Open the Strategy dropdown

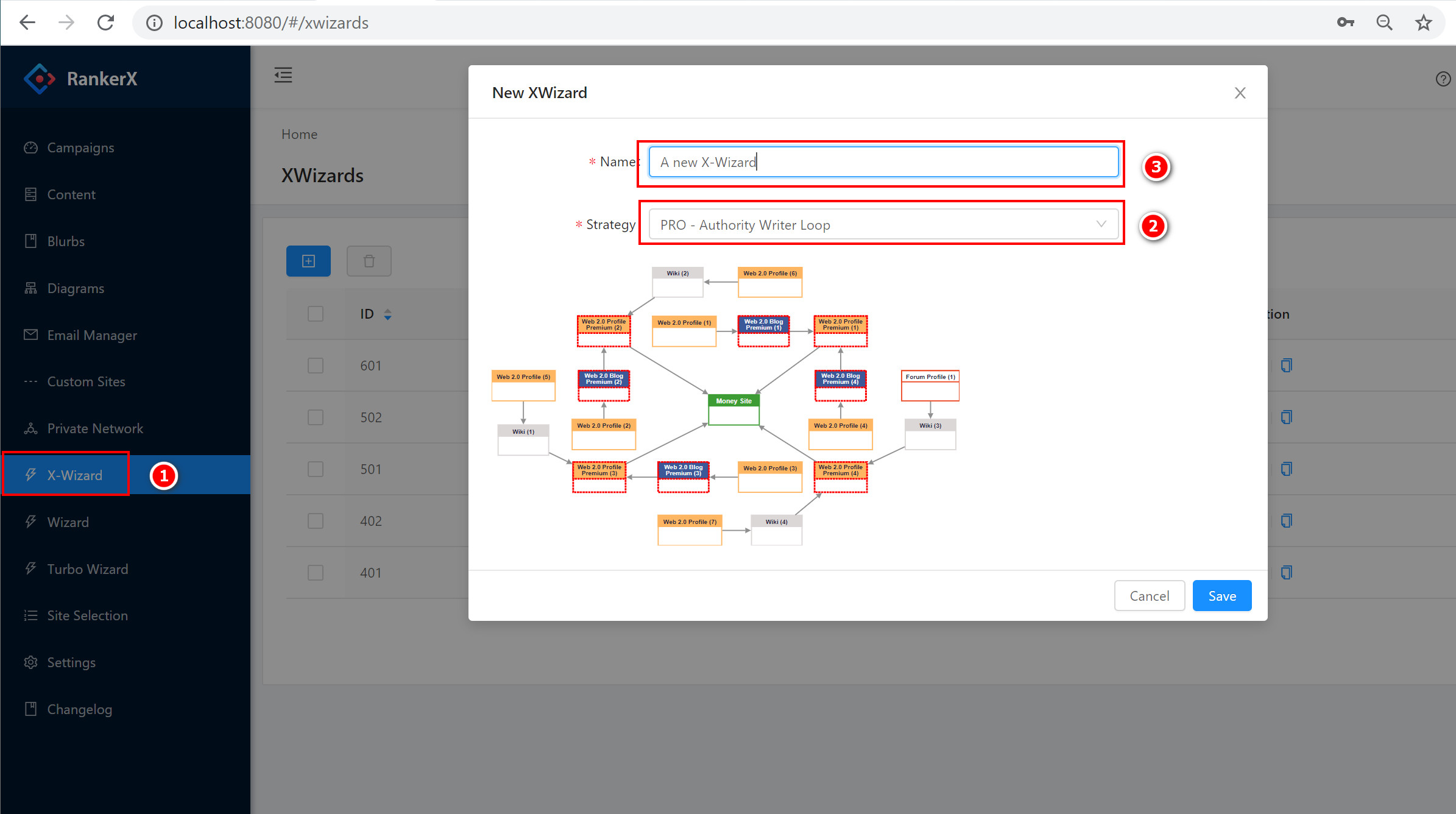coord(883,225)
